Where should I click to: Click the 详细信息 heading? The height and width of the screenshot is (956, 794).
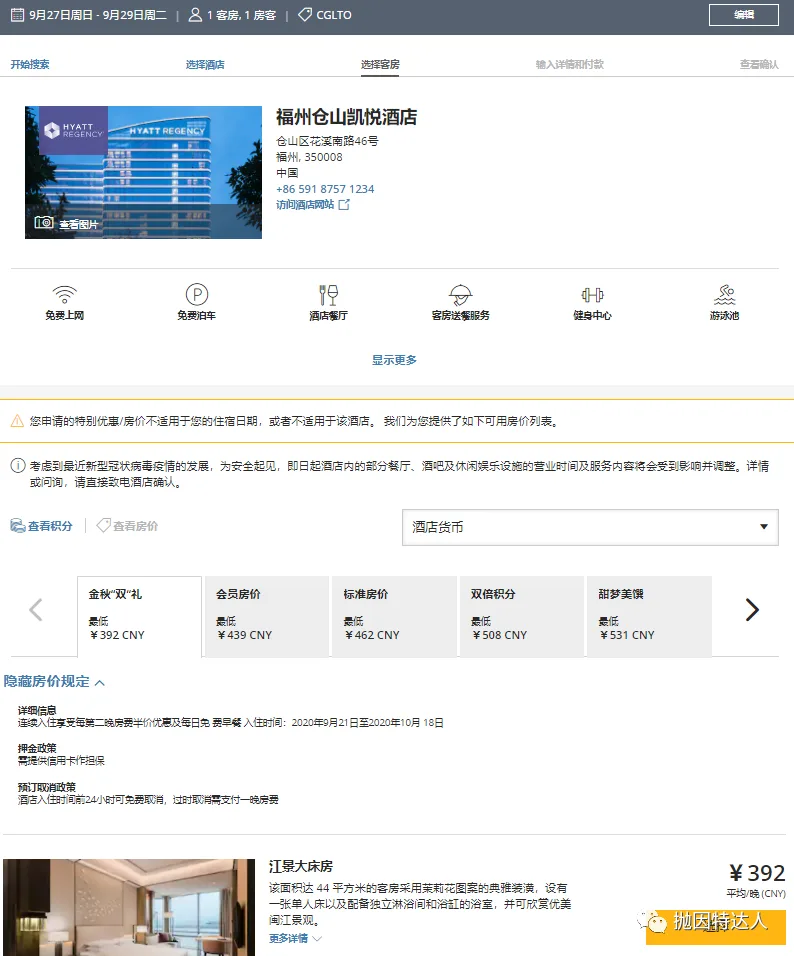click(37, 710)
